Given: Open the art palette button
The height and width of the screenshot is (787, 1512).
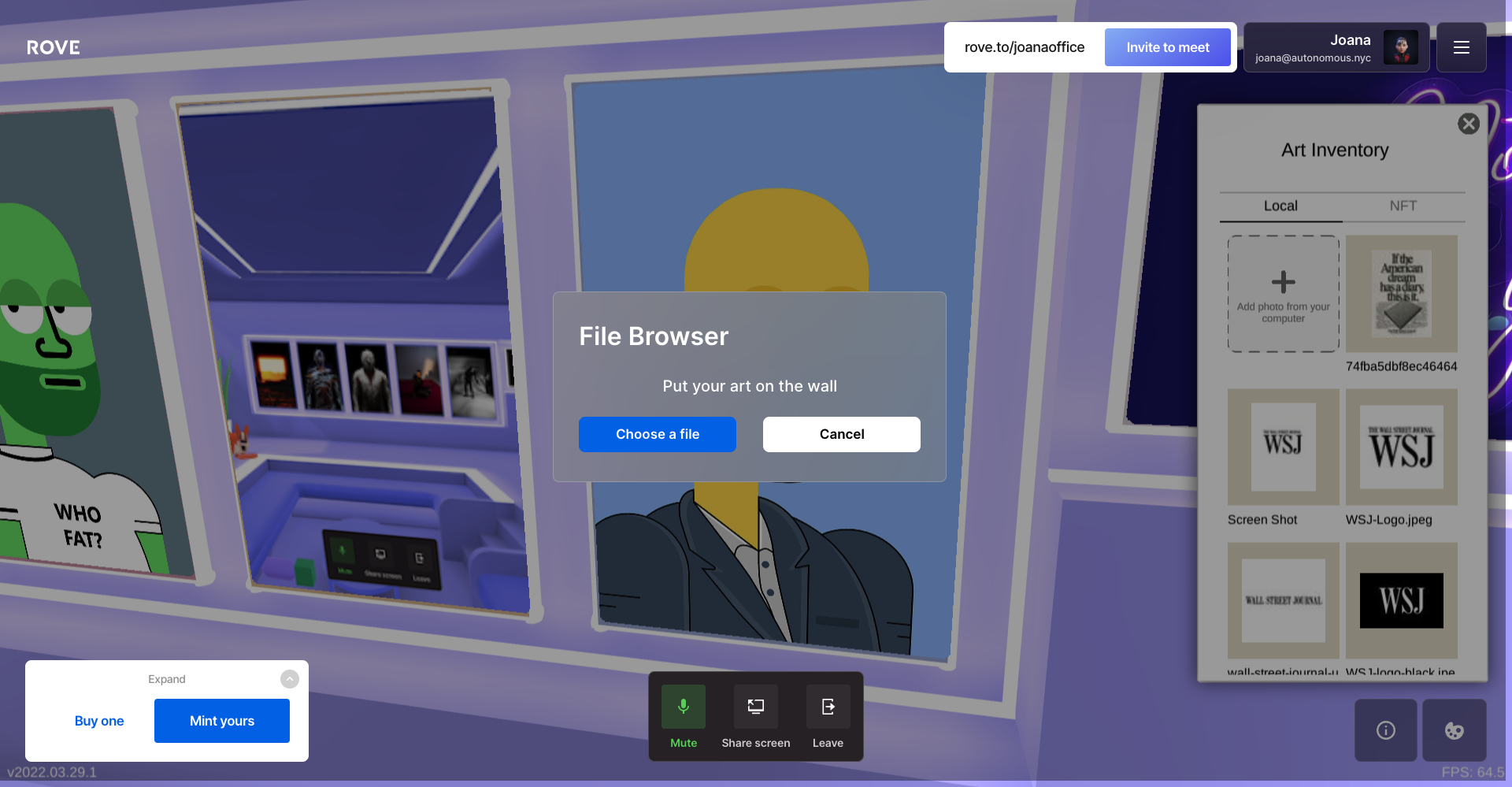Looking at the screenshot, I should (x=1454, y=730).
